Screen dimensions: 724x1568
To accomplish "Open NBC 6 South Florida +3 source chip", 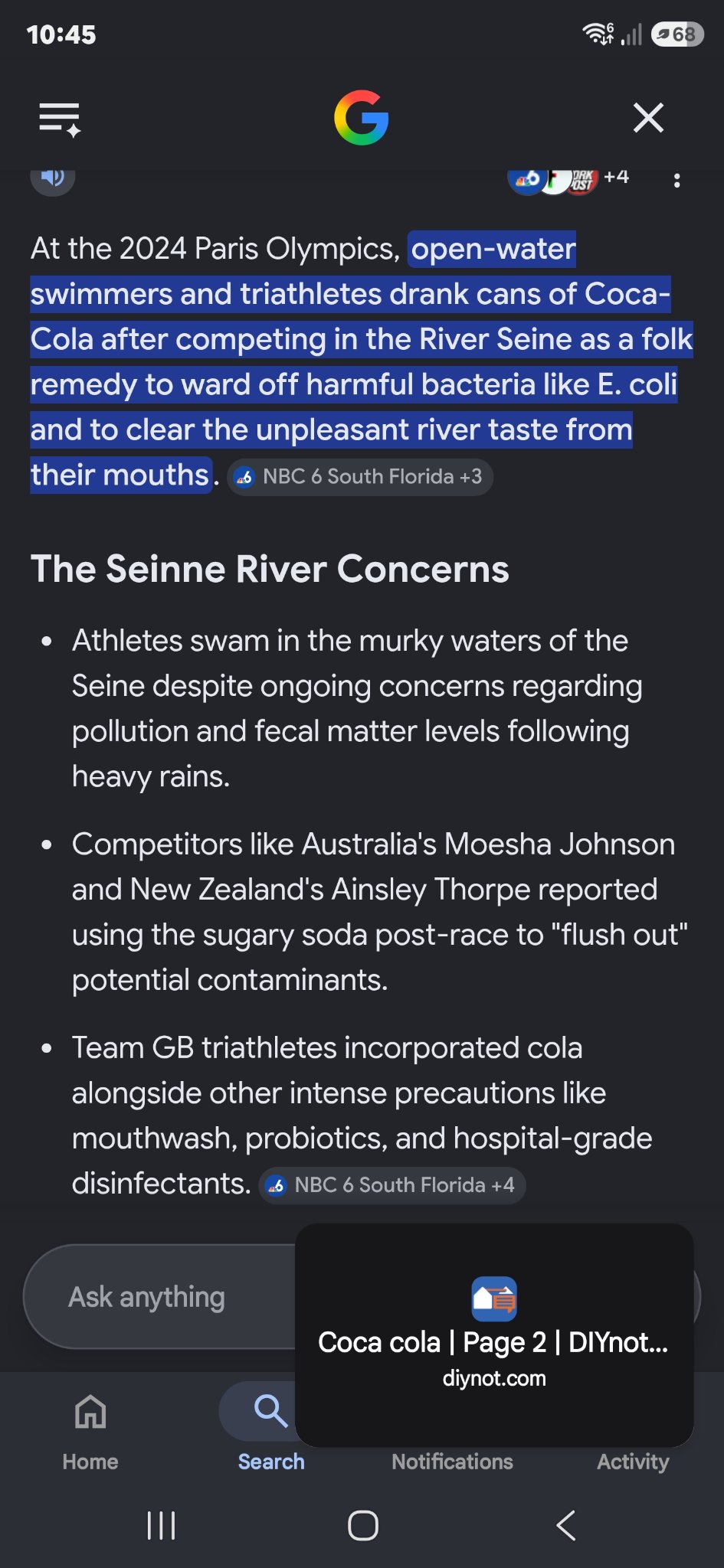I will coord(360,477).
